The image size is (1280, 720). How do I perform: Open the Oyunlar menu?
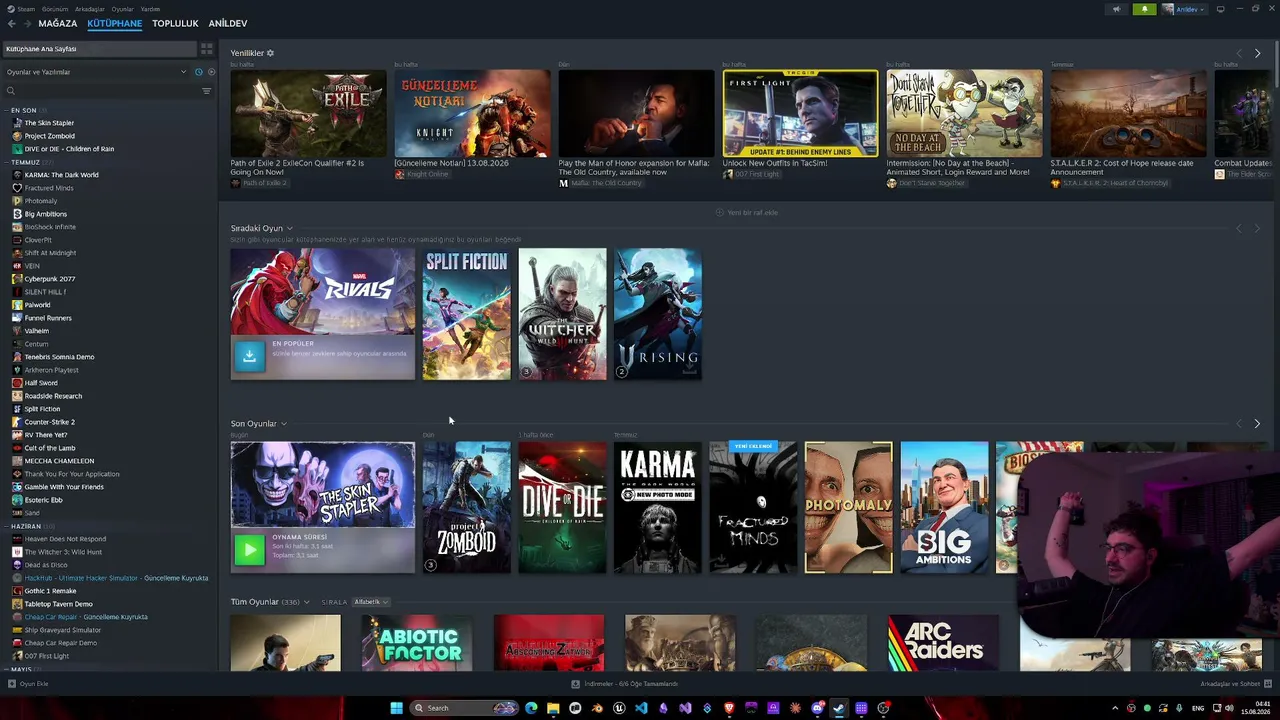[x=122, y=9]
